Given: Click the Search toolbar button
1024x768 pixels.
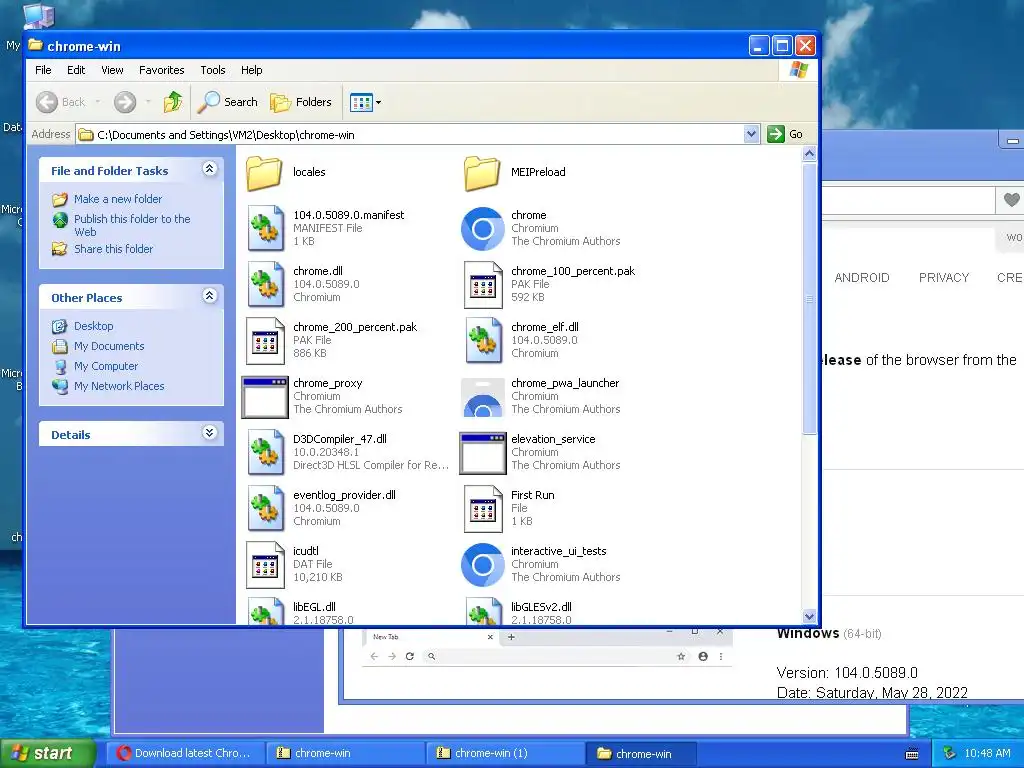Looking at the screenshot, I should click(x=228, y=102).
